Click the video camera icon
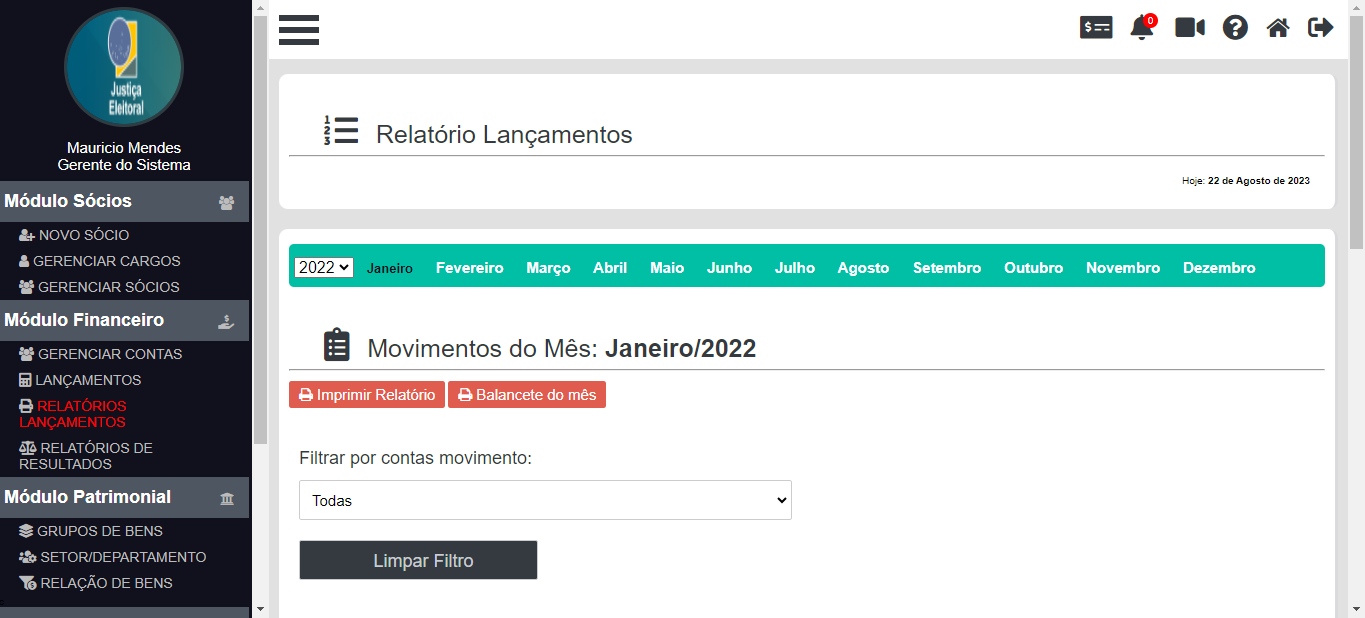 click(1189, 28)
